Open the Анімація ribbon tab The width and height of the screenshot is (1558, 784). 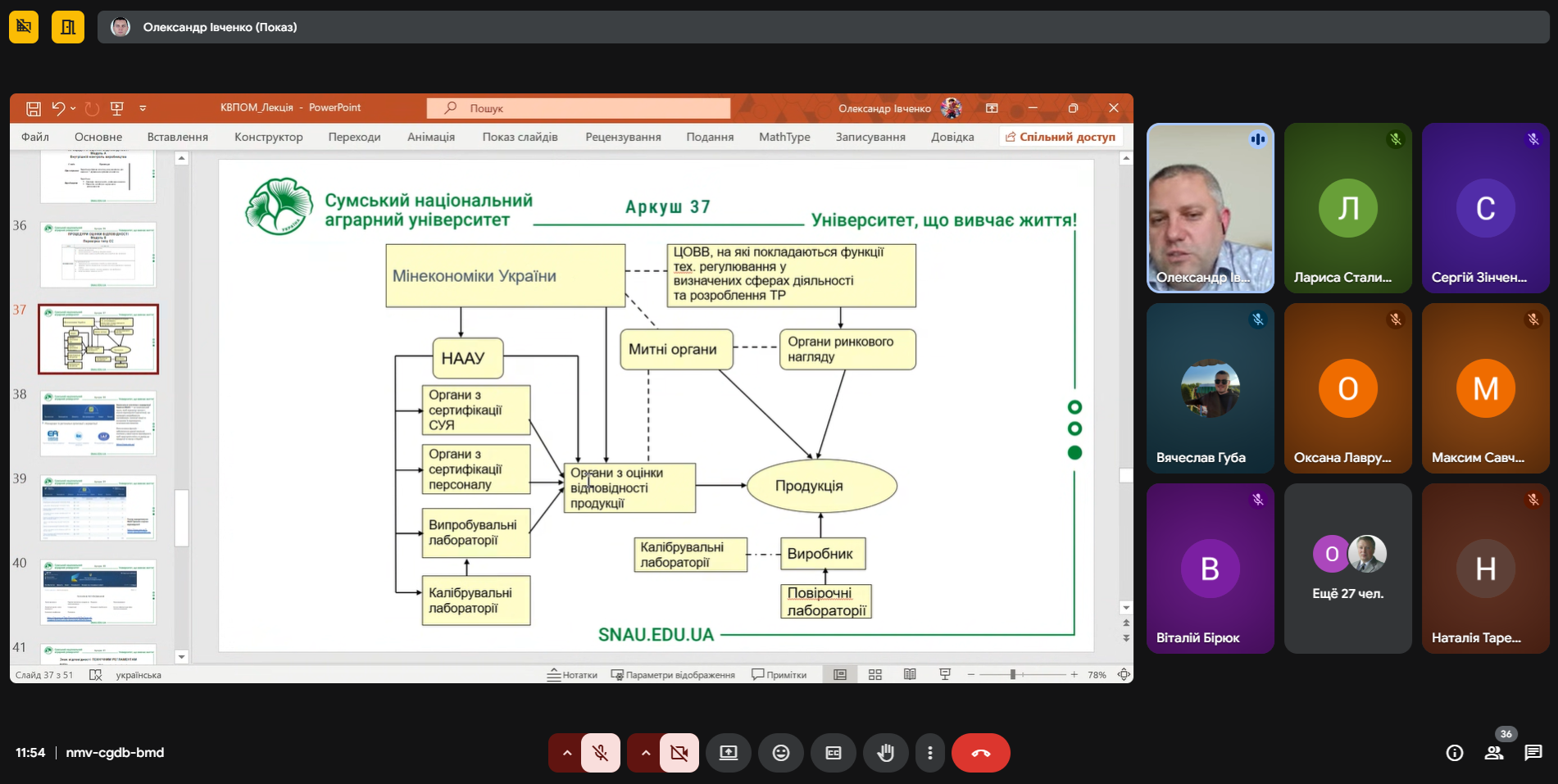(x=430, y=137)
